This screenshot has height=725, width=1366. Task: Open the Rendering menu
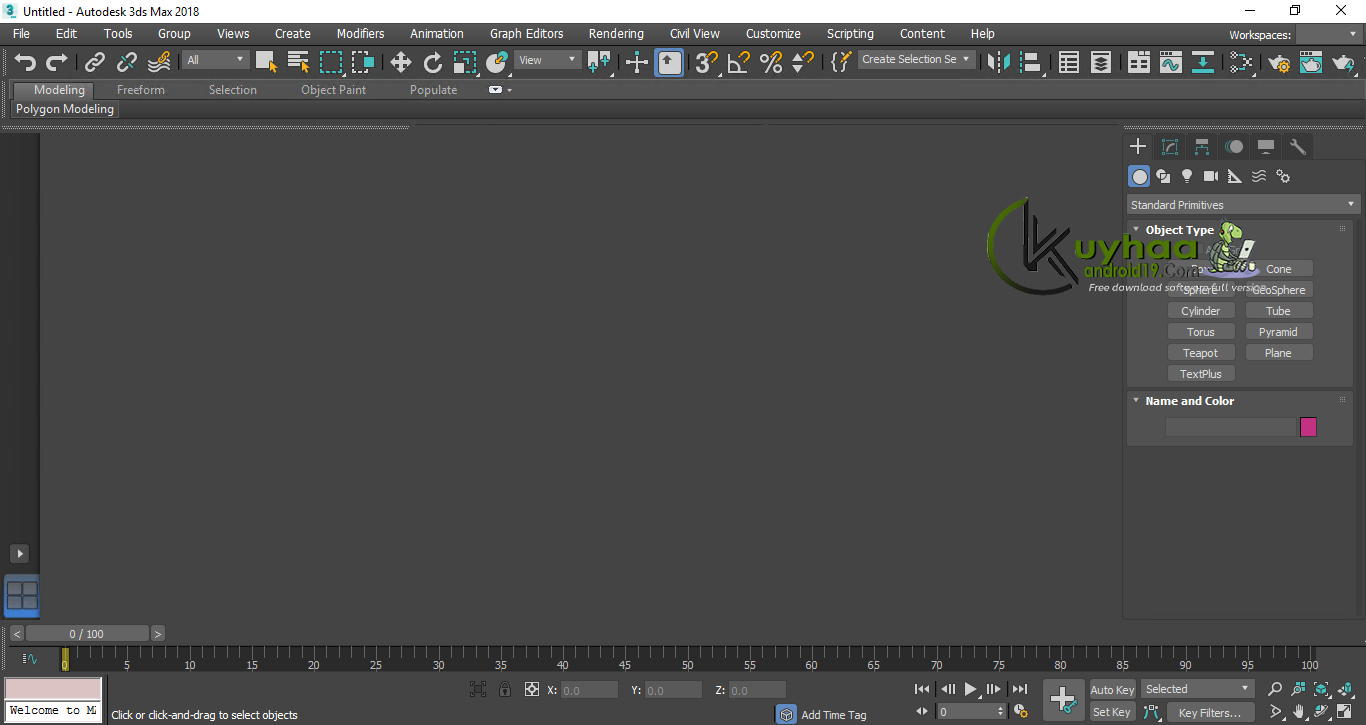point(616,34)
